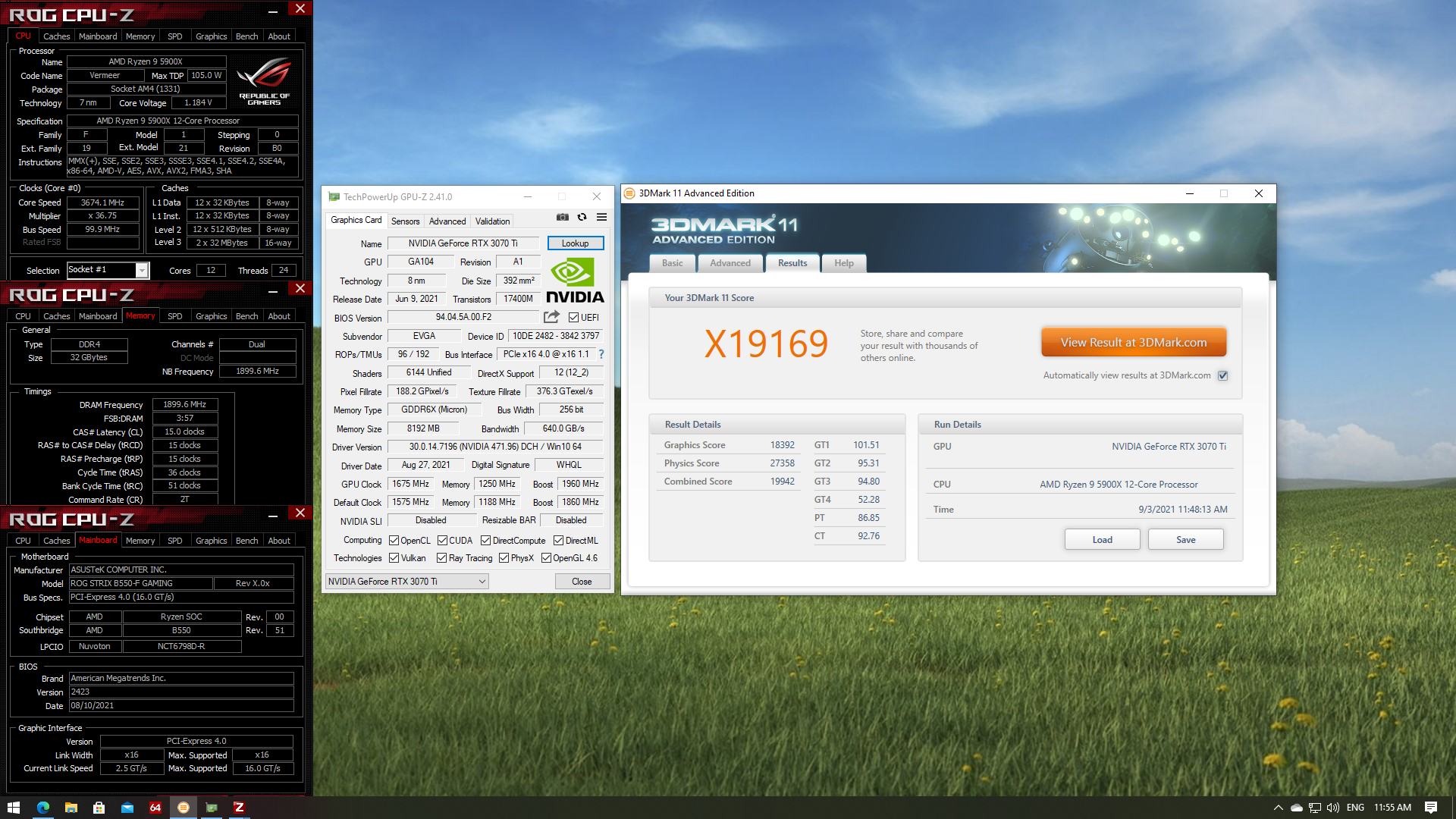Toggle the CUDA checkbox

(442, 541)
